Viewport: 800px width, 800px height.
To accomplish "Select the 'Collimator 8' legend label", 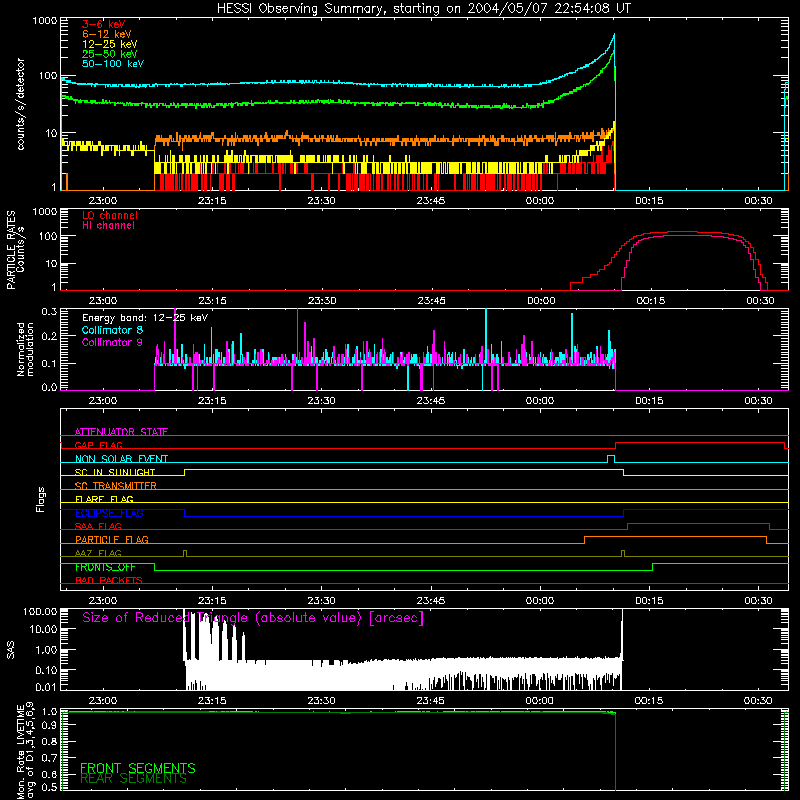I will tap(112, 330).
